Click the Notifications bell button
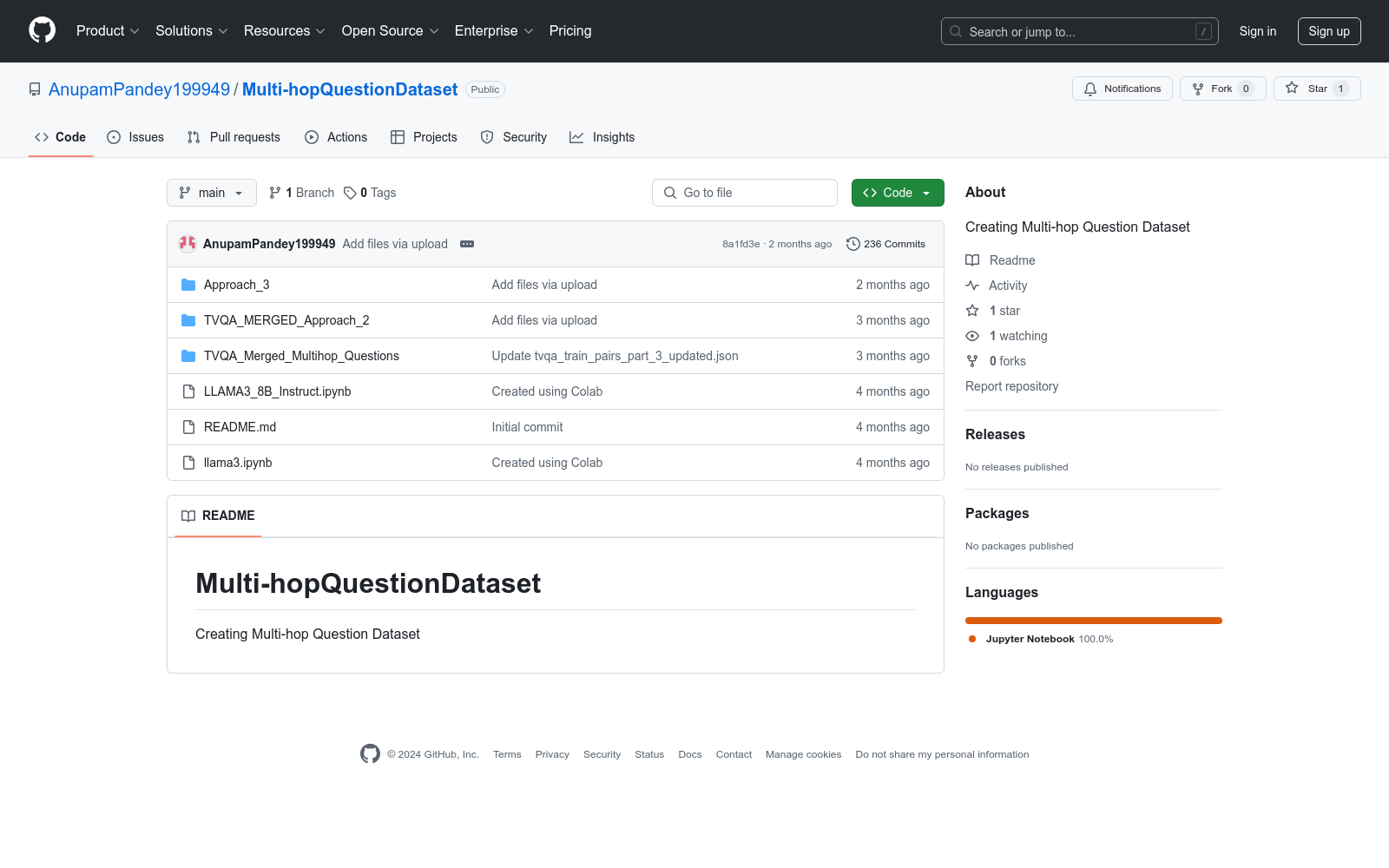Viewport: 1389px width, 868px height. point(1122,89)
